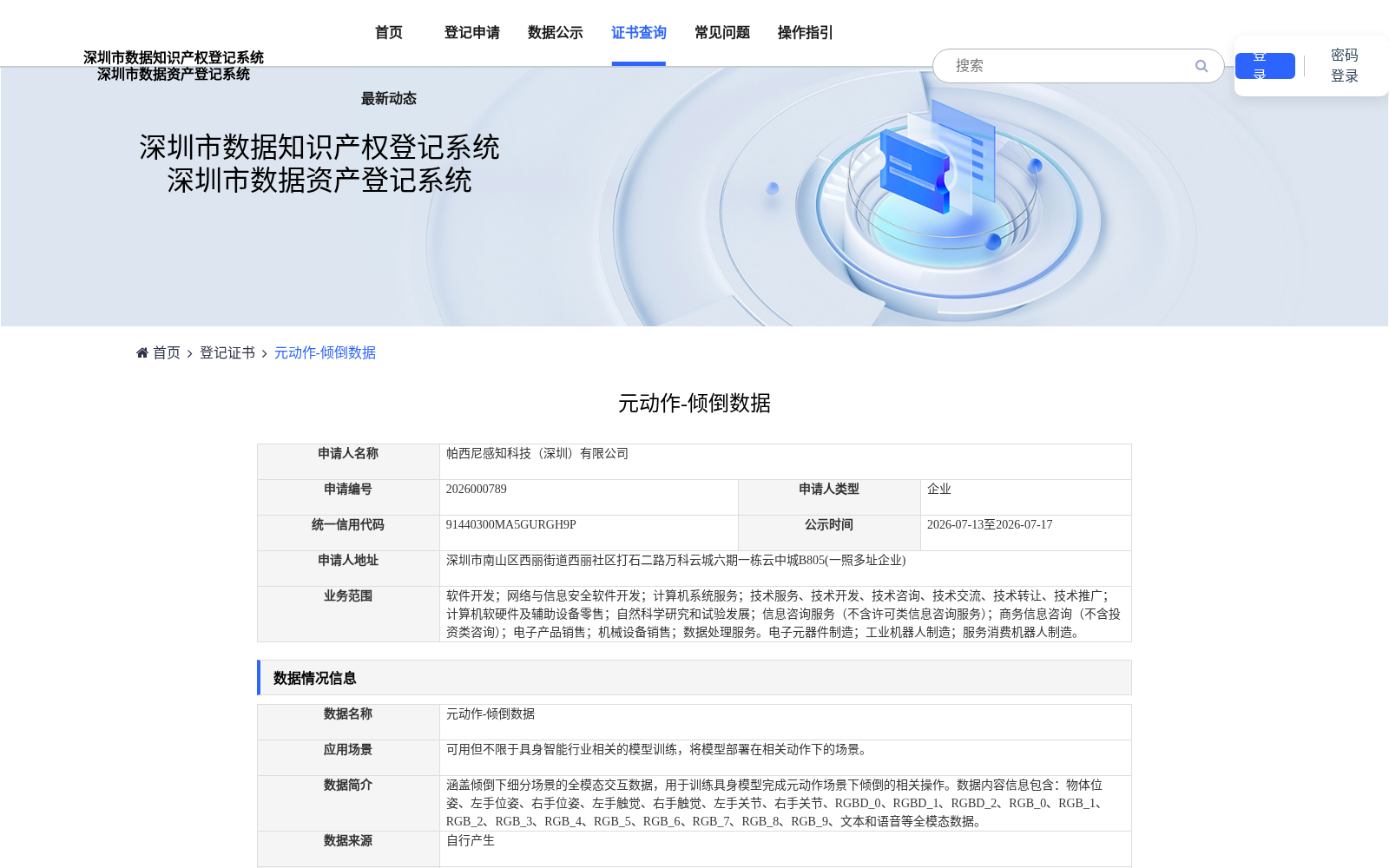
Task: Click the banner title 深圳市数据知识产权登记系统
Action: (319, 148)
